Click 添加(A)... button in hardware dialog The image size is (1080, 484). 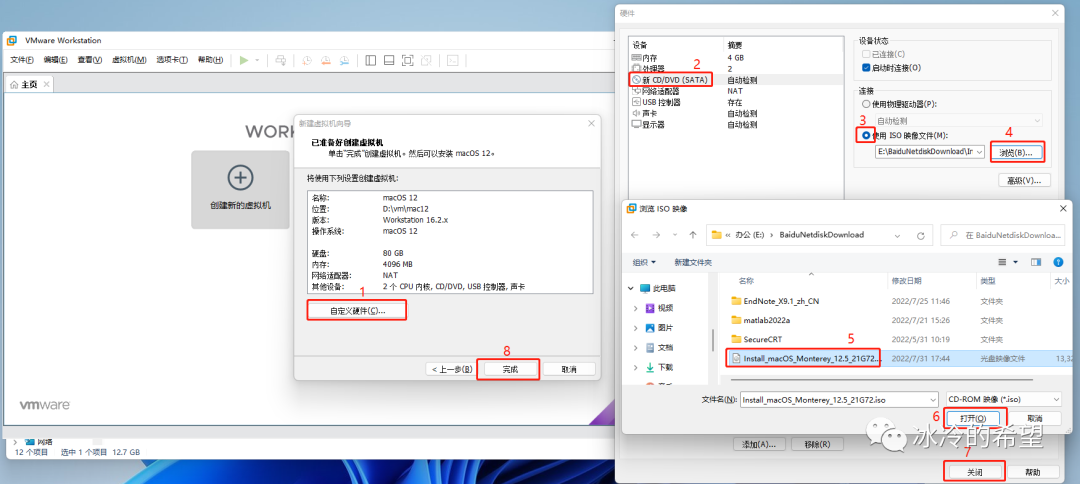760,443
